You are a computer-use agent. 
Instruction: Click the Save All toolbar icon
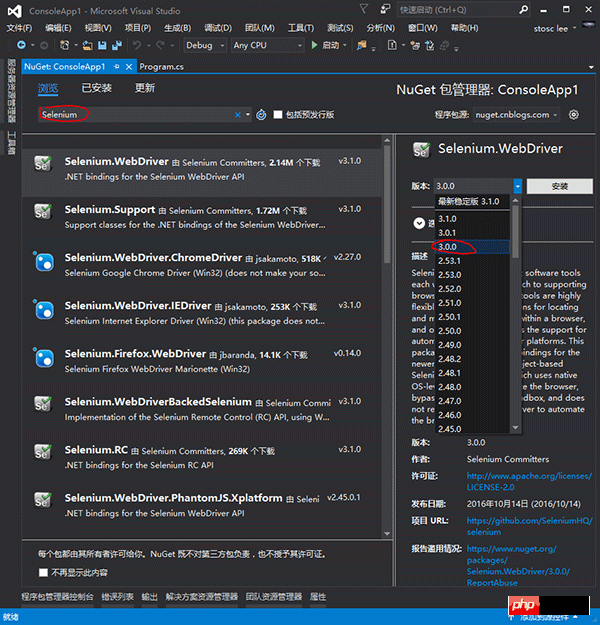point(116,45)
